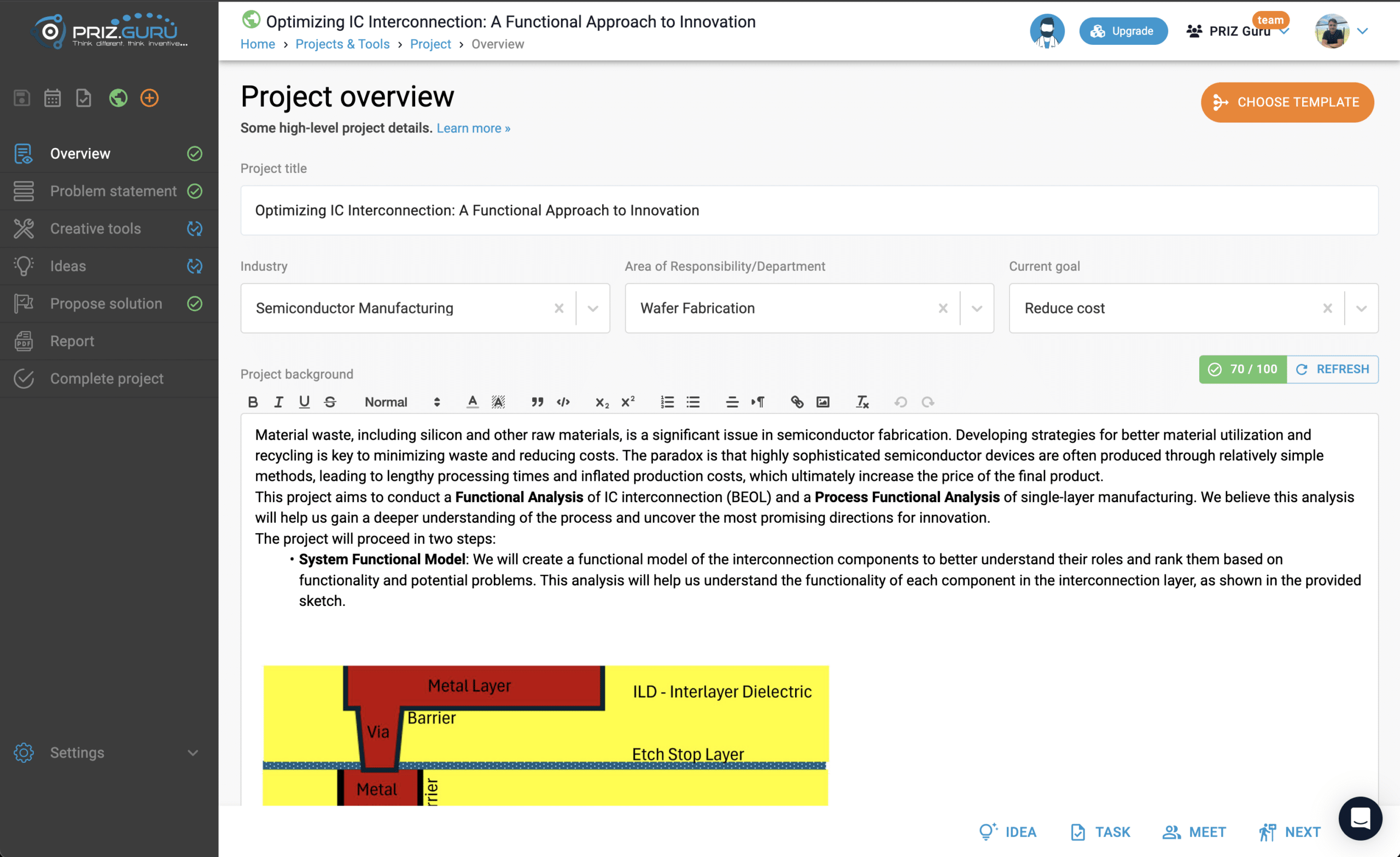This screenshot has width=1400, height=857.
Task: Toggle italic formatting in text editor
Action: [x=279, y=401]
